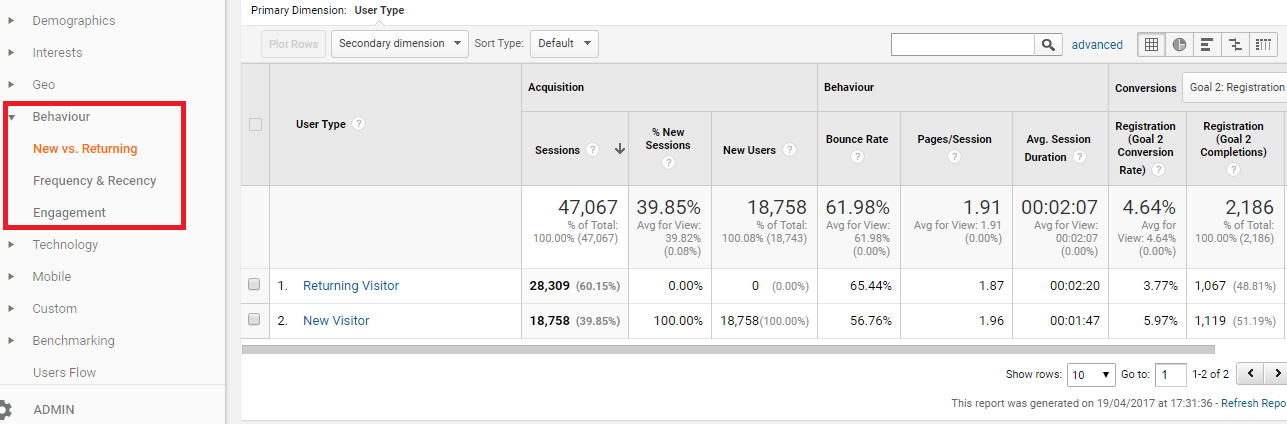1287x424 pixels.
Task: Click the 18,758 New Visitor sessions value
Action: [x=549, y=321]
